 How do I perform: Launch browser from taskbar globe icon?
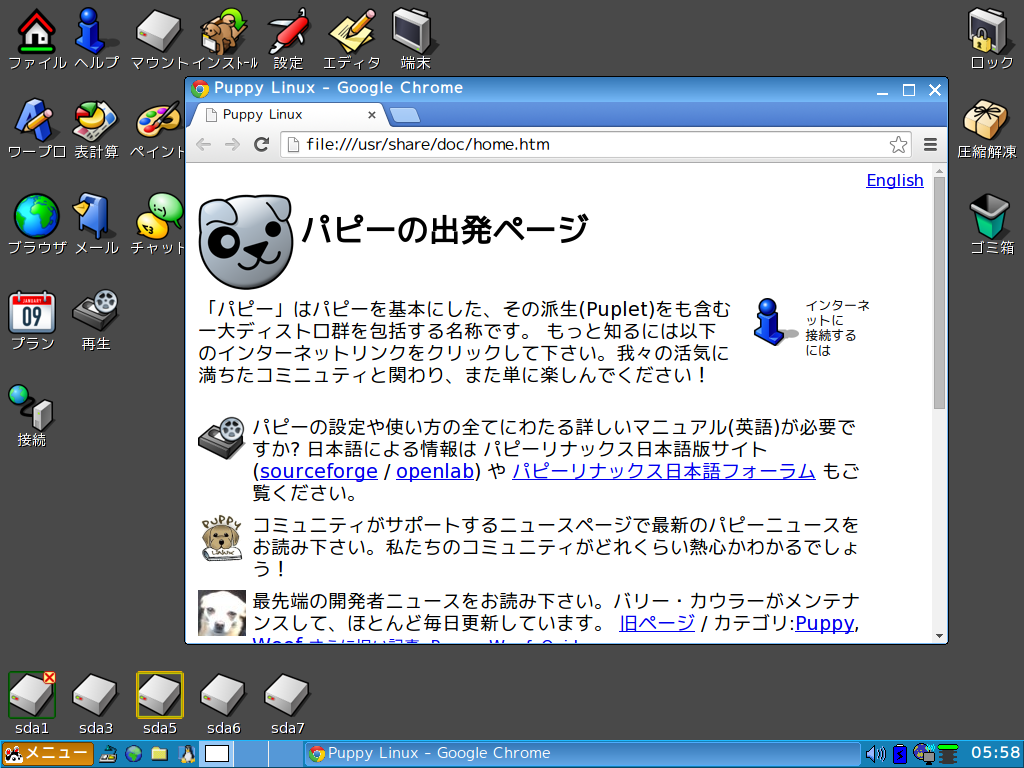click(x=134, y=754)
